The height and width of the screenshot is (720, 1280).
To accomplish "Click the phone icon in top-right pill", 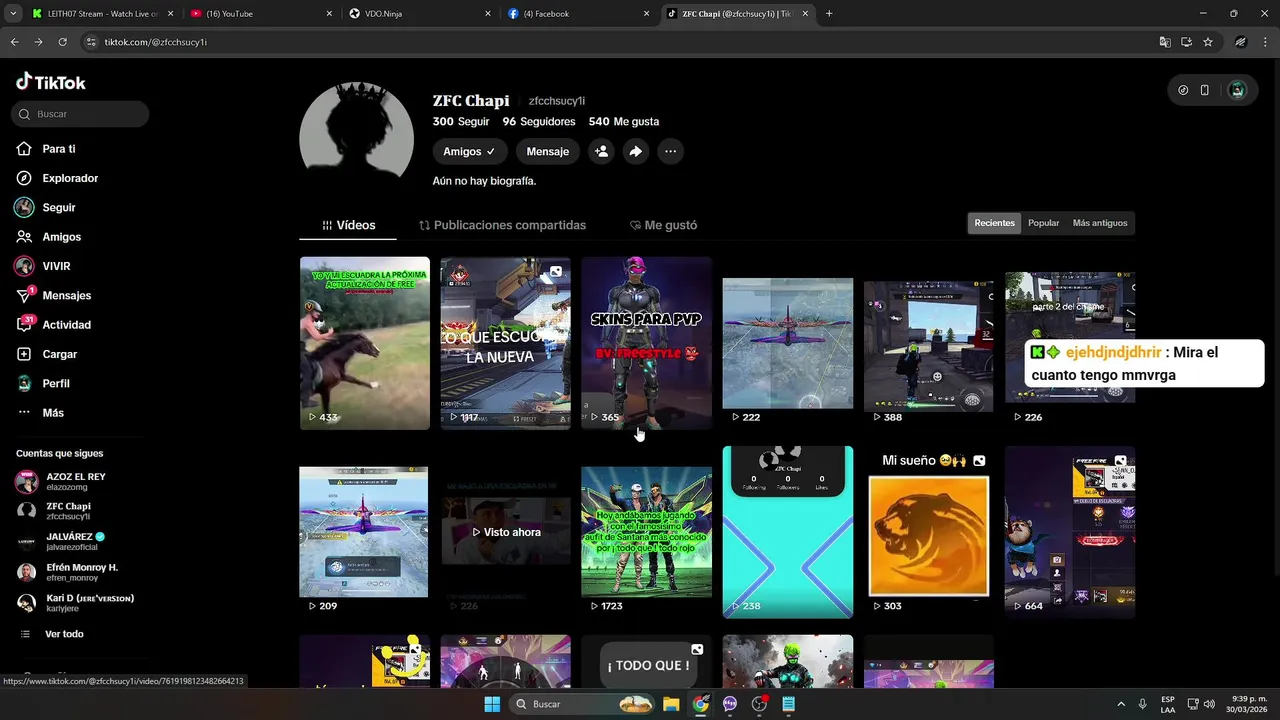I will 1205,90.
